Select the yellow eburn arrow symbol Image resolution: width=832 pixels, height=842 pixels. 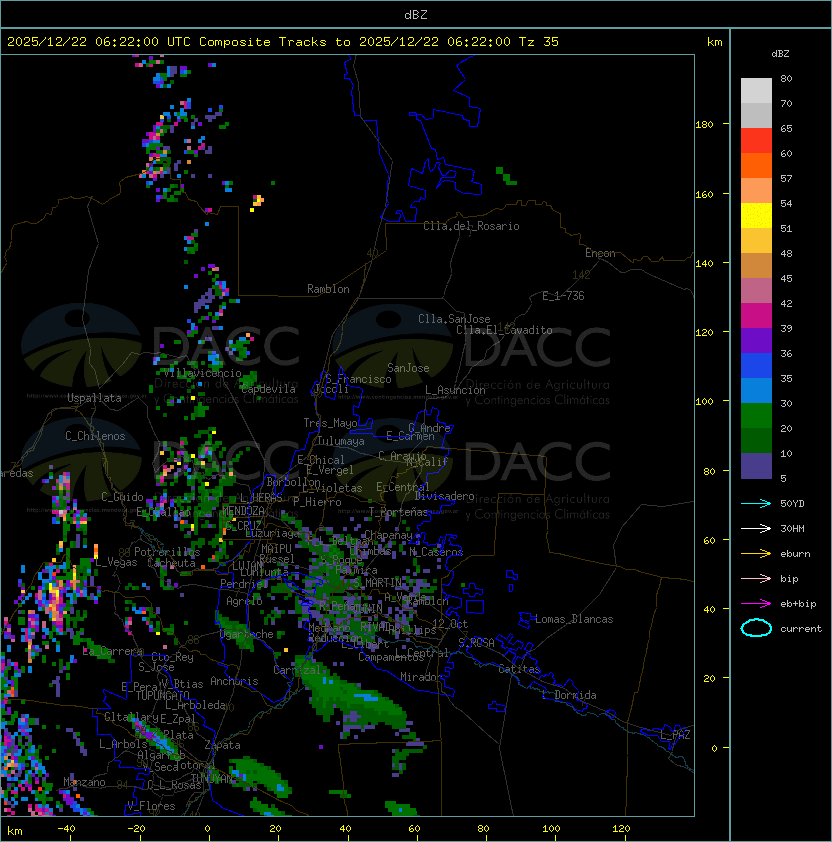pos(756,554)
